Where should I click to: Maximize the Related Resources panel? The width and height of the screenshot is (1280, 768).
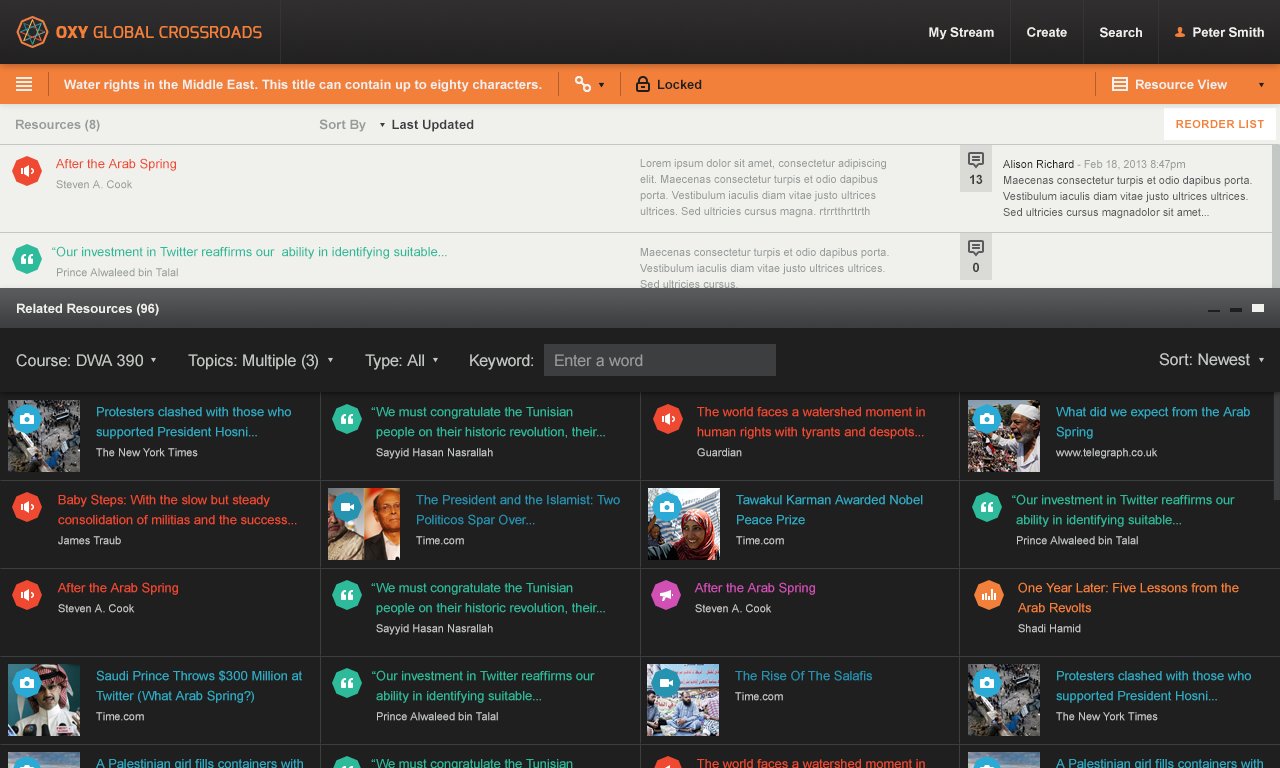[1258, 308]
